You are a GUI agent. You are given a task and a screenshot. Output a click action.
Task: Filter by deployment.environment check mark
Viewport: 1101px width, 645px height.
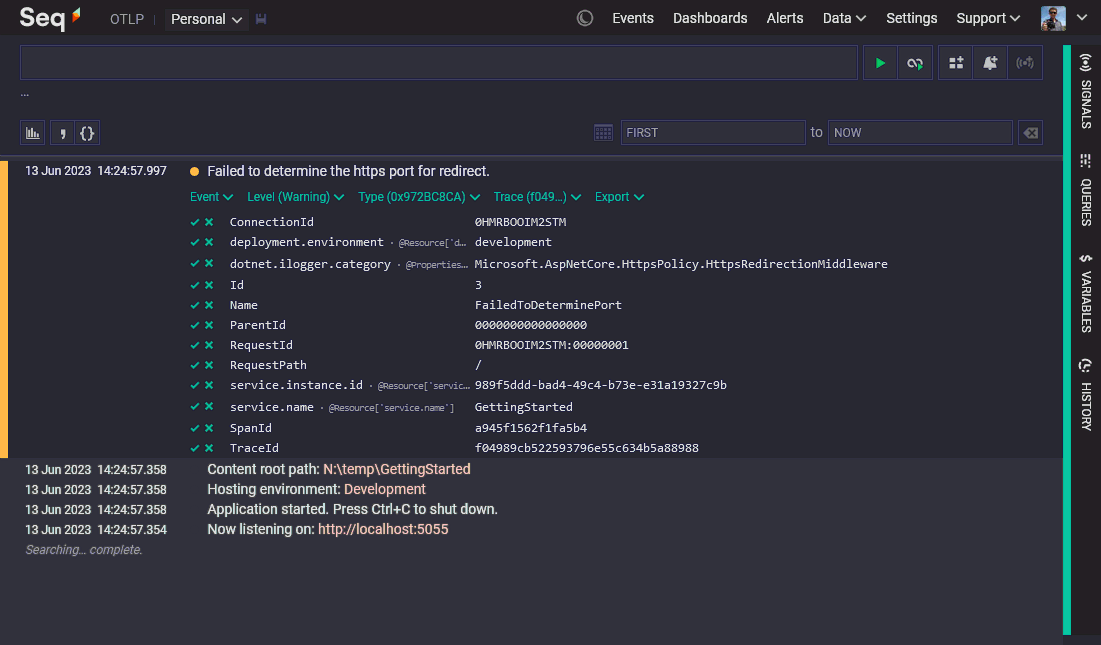(195, 242)
